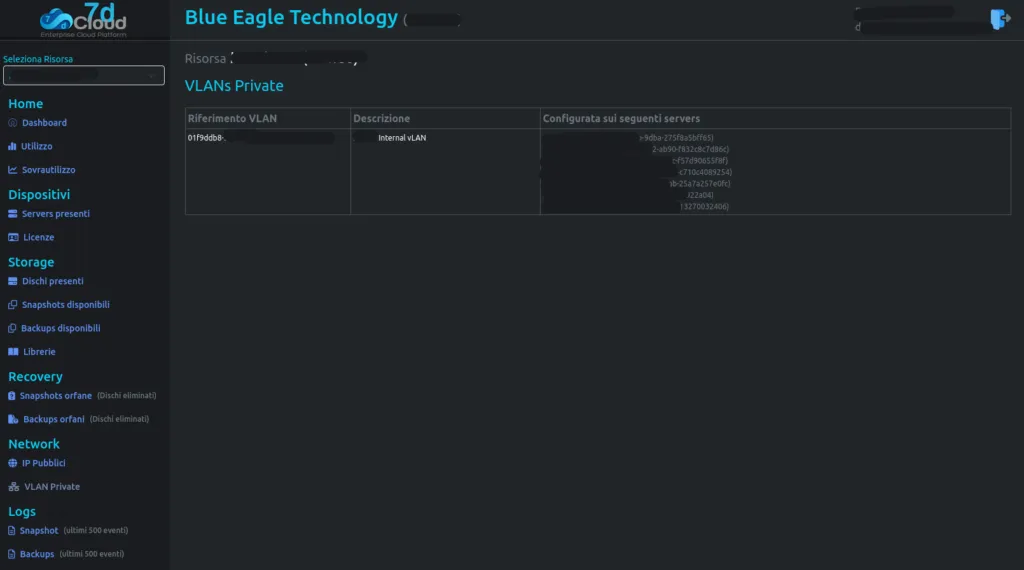Viewport: 1024px width, 570px height.
Task: Open the Dashboard link
Action: click(44, 123)
